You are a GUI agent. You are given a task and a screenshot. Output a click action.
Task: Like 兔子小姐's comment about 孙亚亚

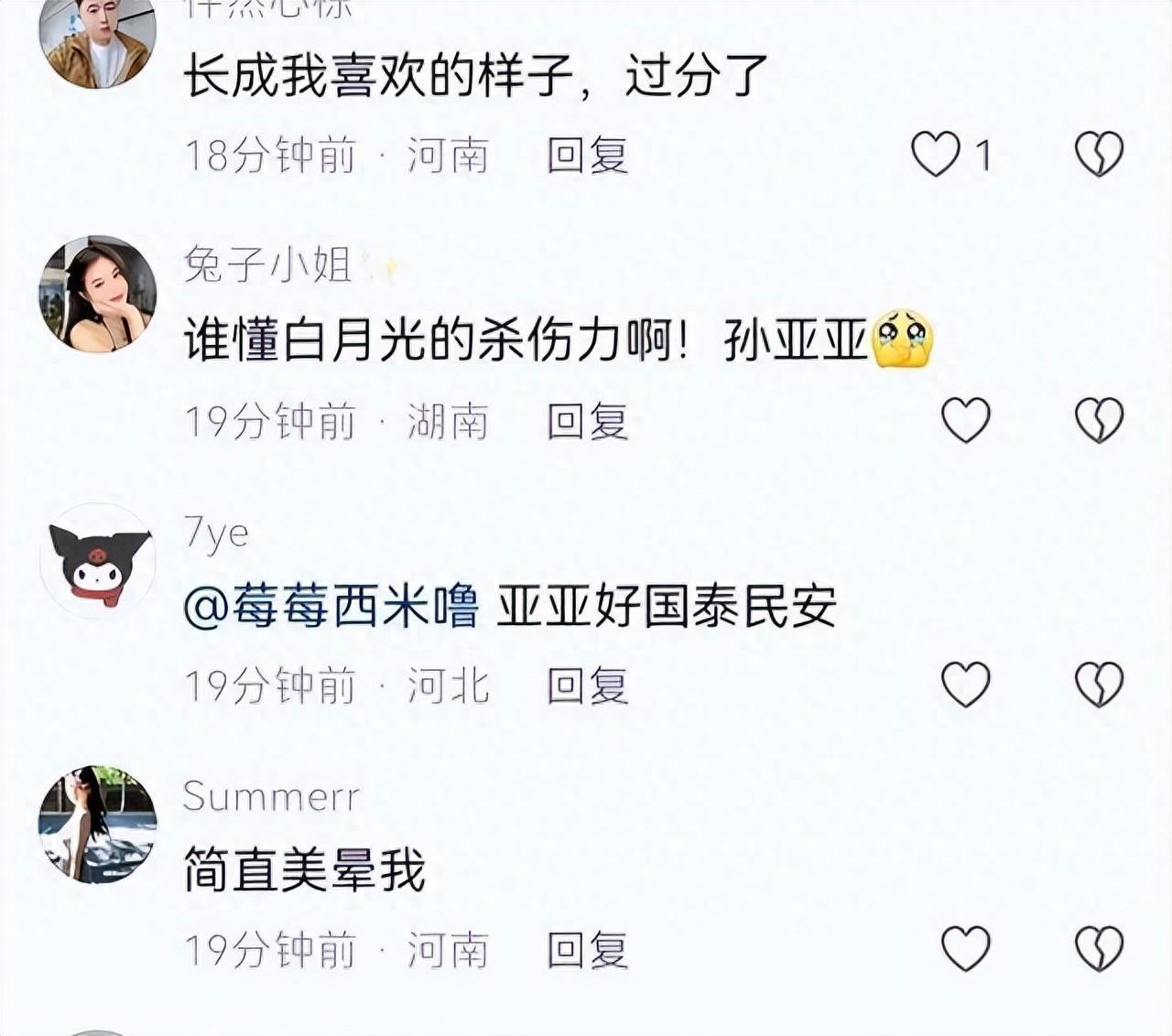966,420
